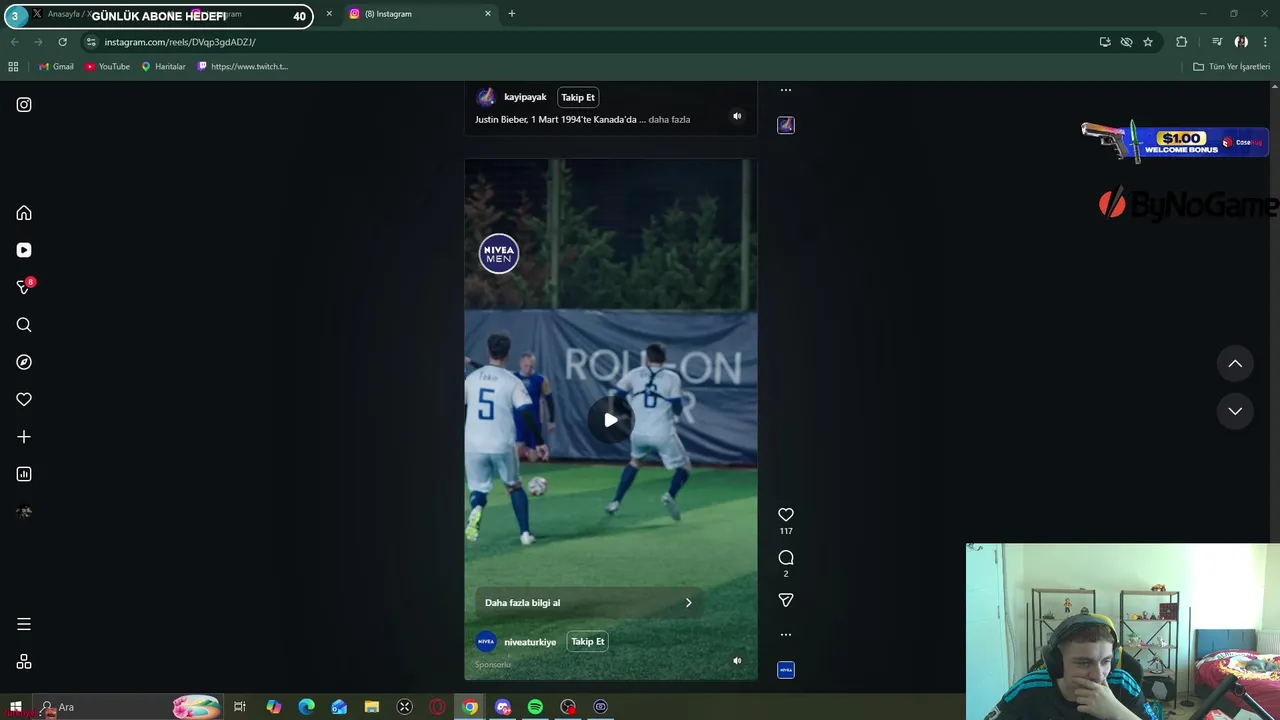Expand caption with 'daha fazla'

pyautogui.click(x=669, y=119)
